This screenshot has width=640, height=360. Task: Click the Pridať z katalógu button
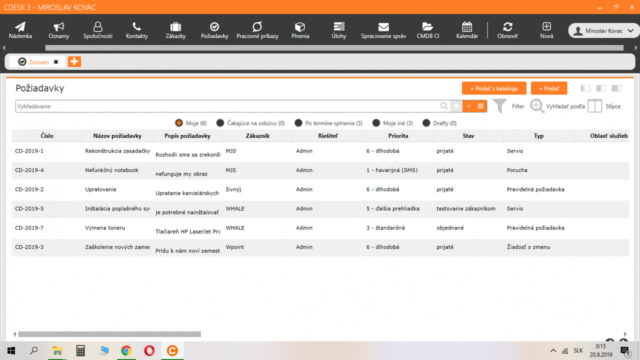pyautogui.click(x=494, y=88)
